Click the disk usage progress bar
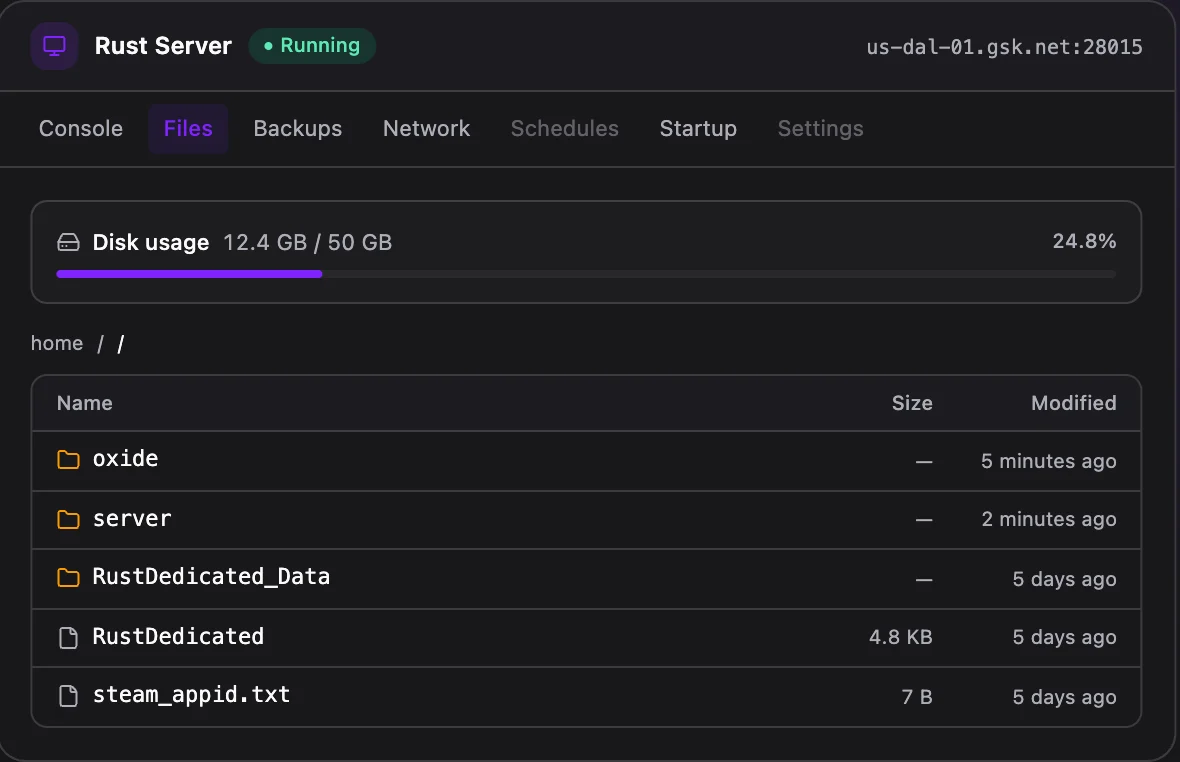Viewport: 1180px width, 762px height. 586,275
